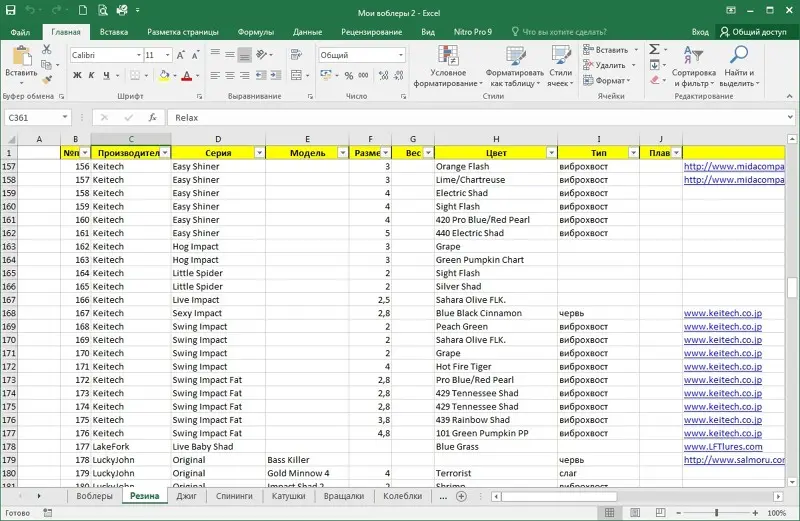Decrease indent icon
This screenshot has width=800, height=521.
(261, 76)
